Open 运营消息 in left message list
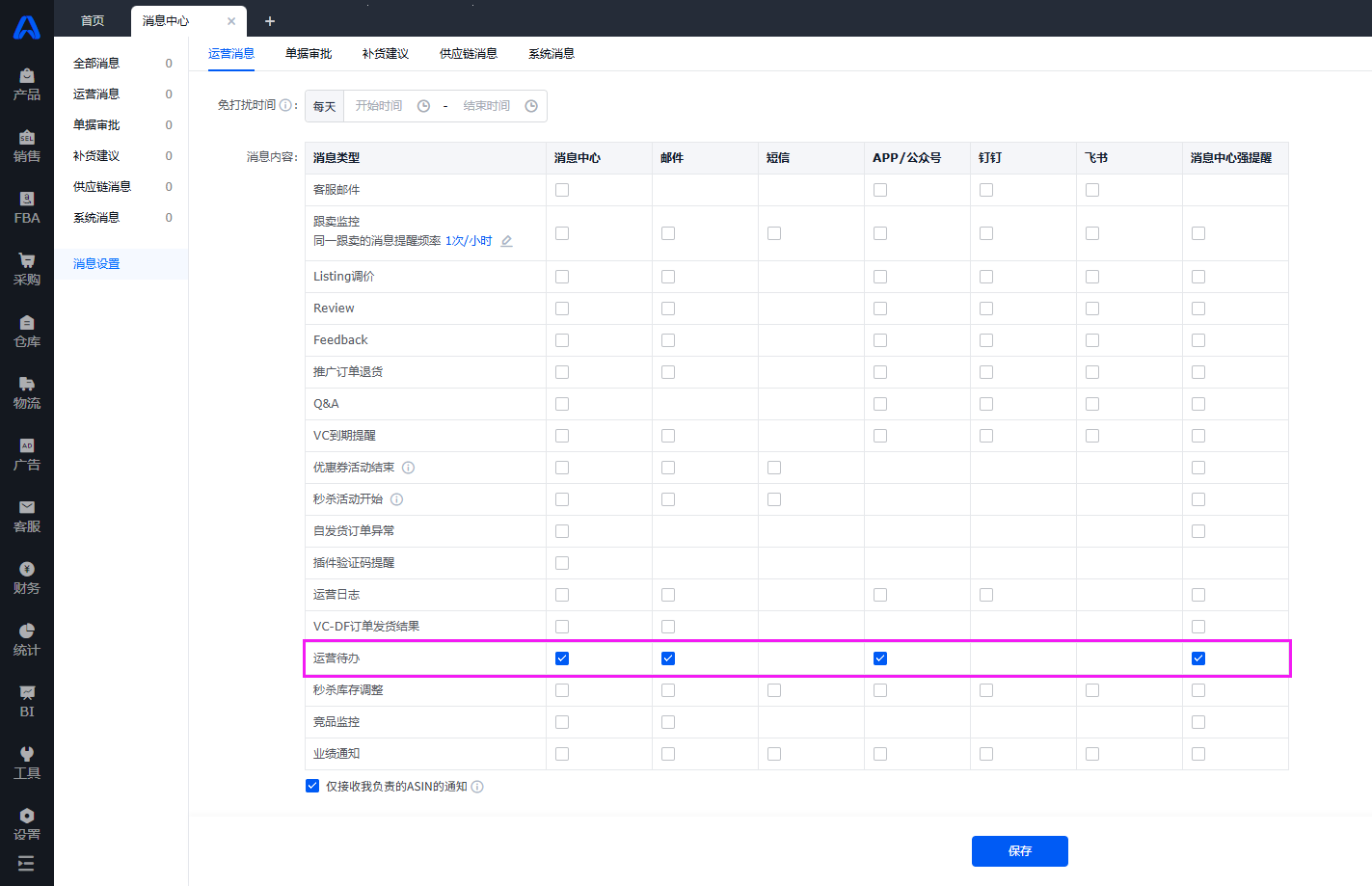 (121, 94)
